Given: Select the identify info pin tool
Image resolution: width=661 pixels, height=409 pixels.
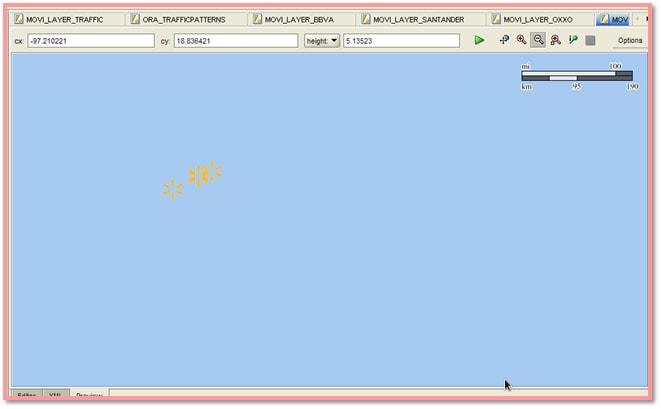Looking at the screenshot, I should [573, 40].
